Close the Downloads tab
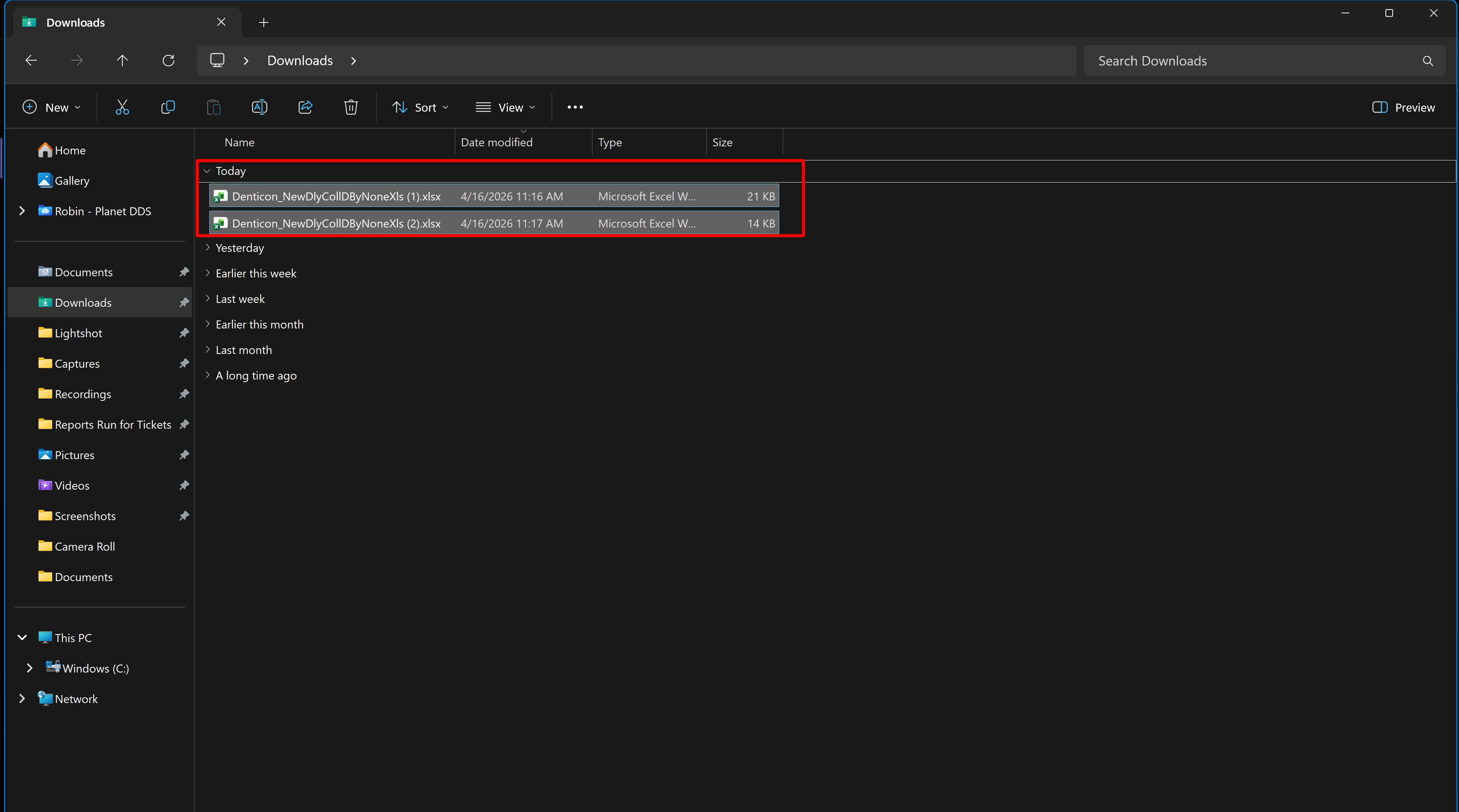This screenshot has height=812, width=1459. pos(221,21)
